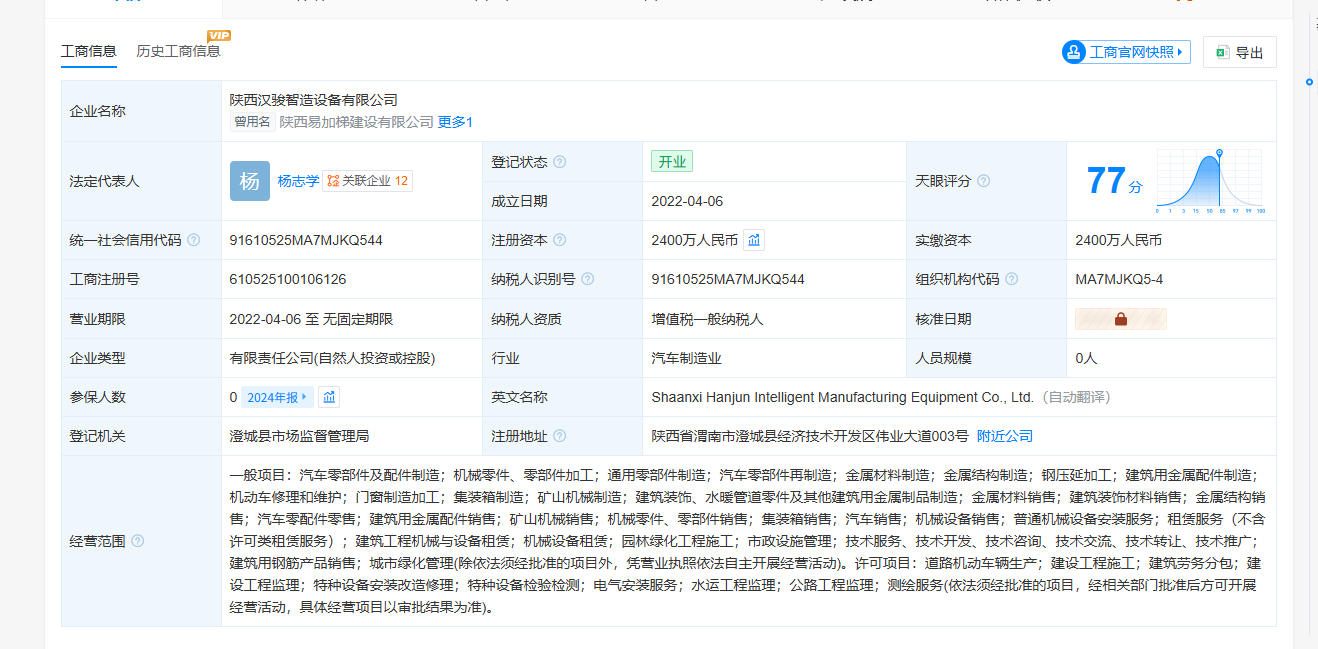
Task: Open the 工商官网快照 dropdown button
Action: [1126, 52]
